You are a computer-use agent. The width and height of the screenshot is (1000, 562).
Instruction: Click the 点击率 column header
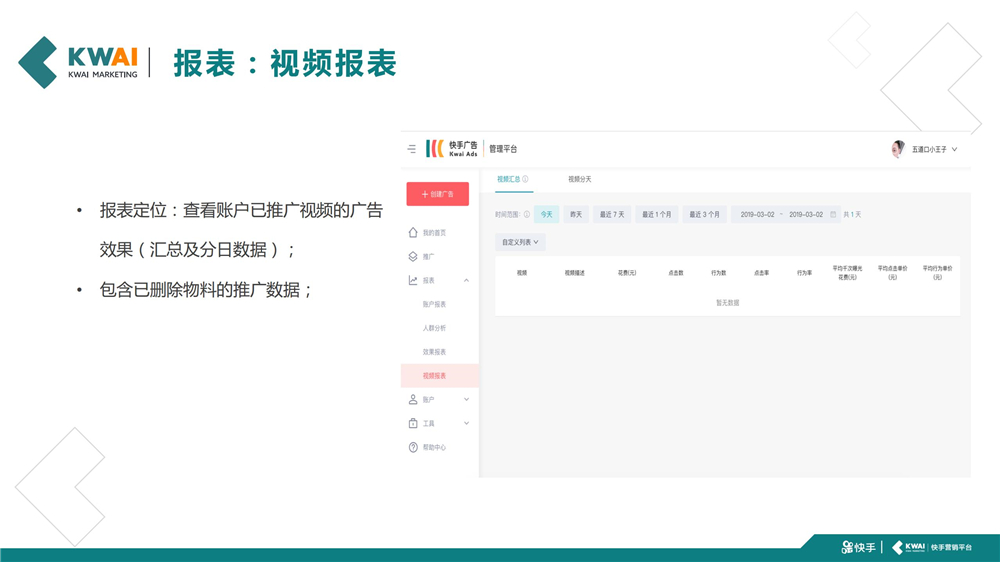(x=761, y=273)
